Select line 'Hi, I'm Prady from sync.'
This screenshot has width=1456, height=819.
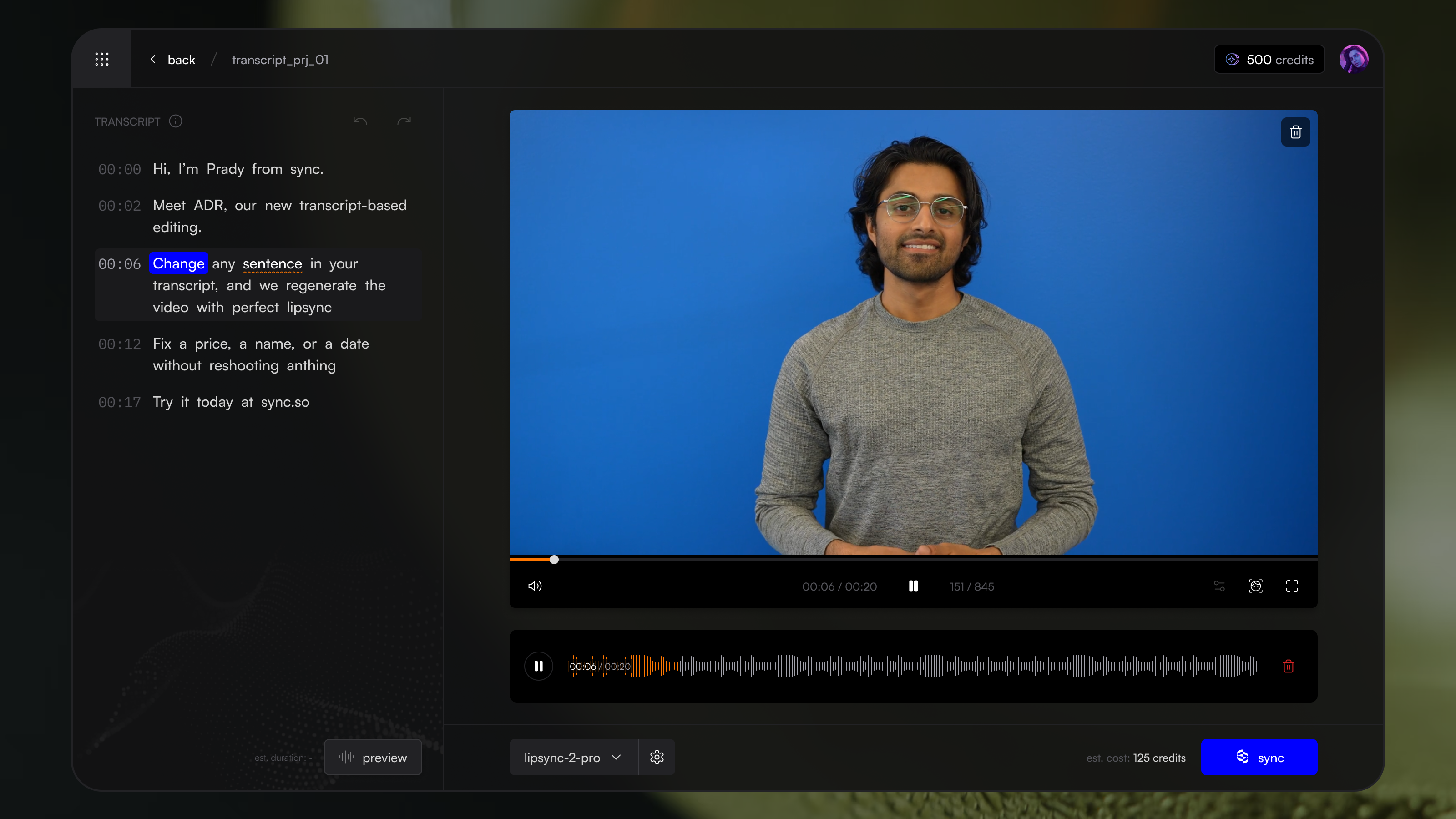pyautogui.click(x=238, y=169)
